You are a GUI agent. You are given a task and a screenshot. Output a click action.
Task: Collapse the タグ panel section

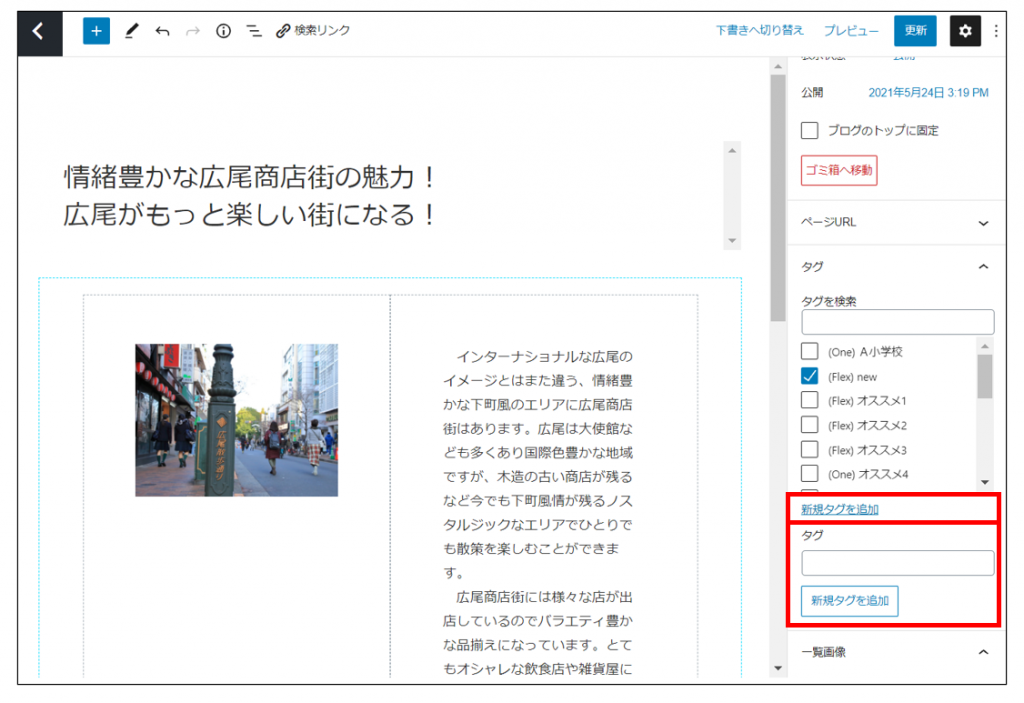pyautogui.click(x=982, y=267)
